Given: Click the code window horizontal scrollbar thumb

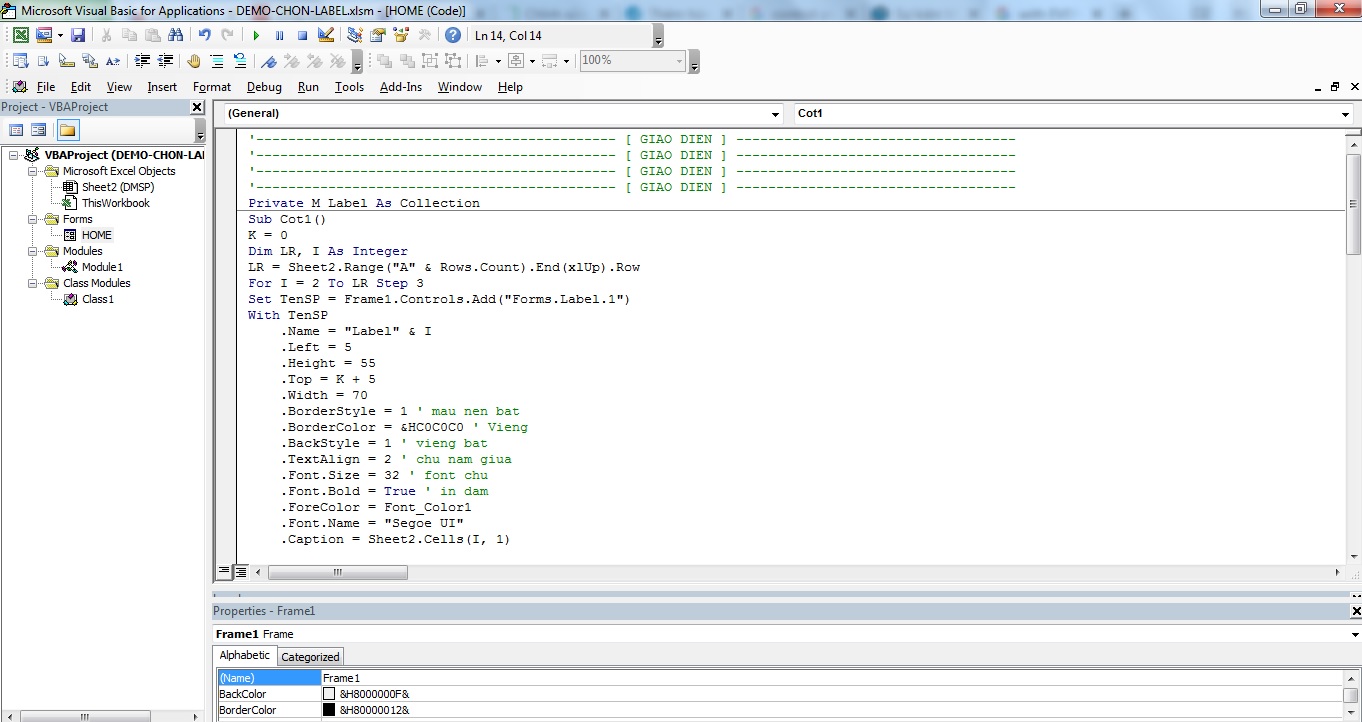Looking at the screenshot, I should coord(338,573).
